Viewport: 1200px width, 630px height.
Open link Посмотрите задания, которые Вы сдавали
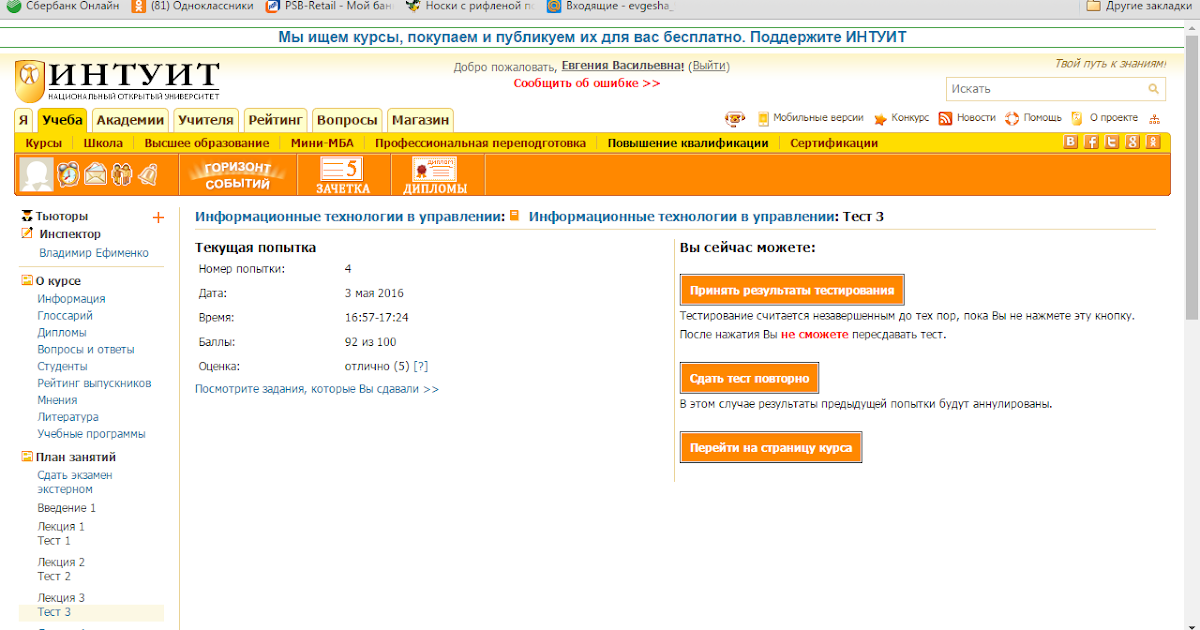tap(316, 388)
